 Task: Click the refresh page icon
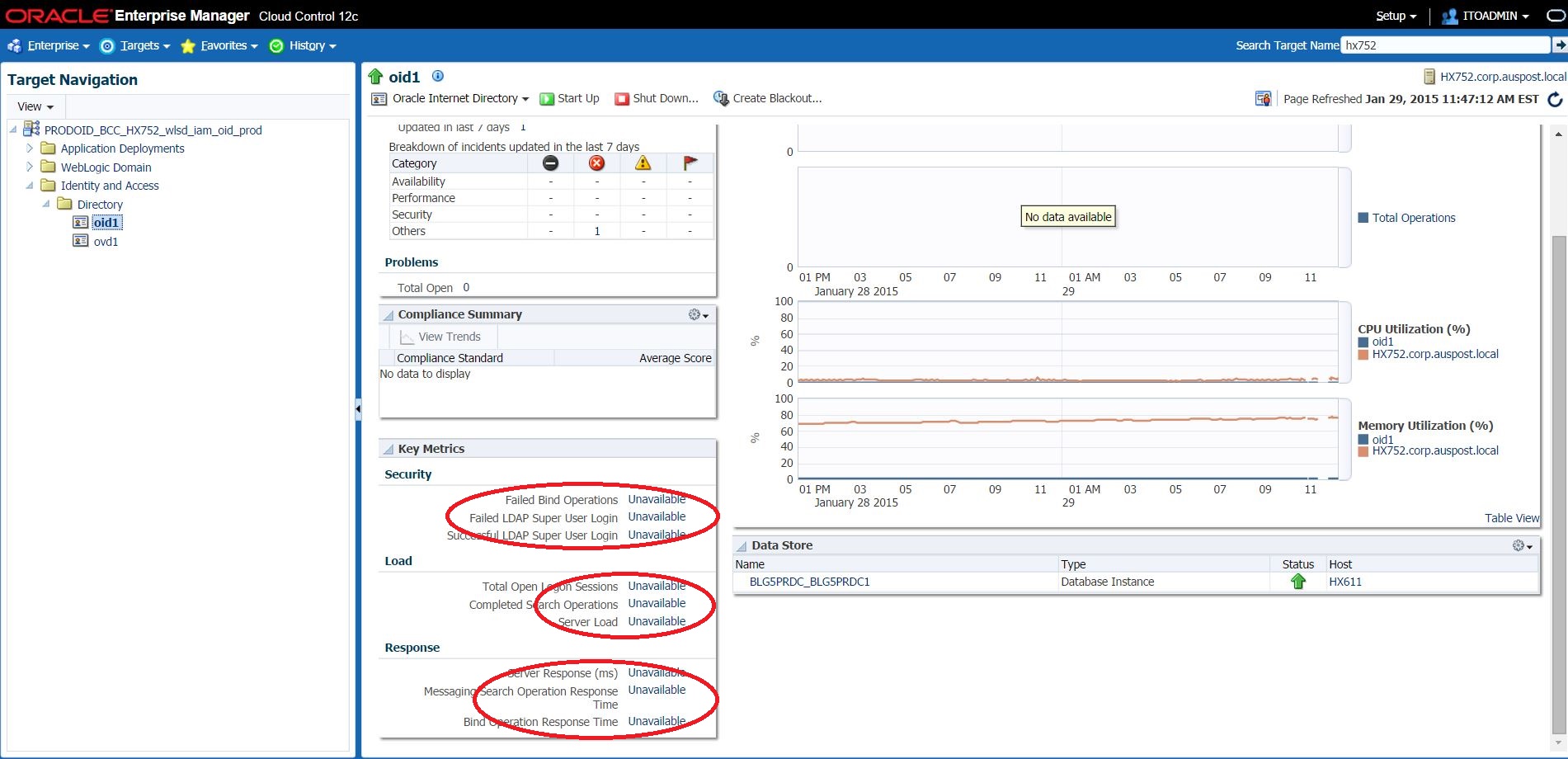tap(1555, 100)
